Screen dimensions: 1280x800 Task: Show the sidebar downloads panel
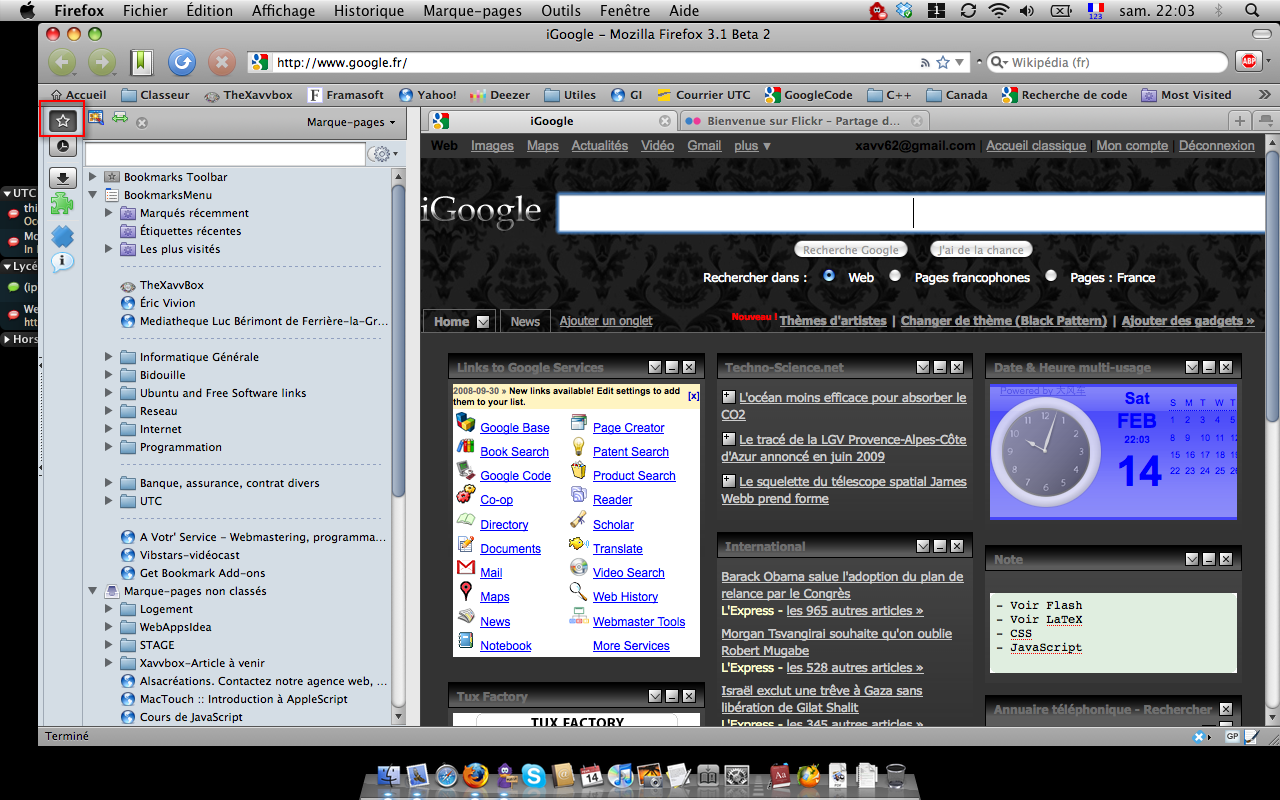click(x=63, y=178)
